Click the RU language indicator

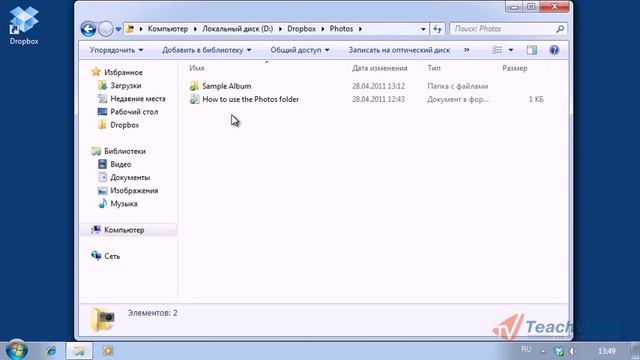pos(526,349)
